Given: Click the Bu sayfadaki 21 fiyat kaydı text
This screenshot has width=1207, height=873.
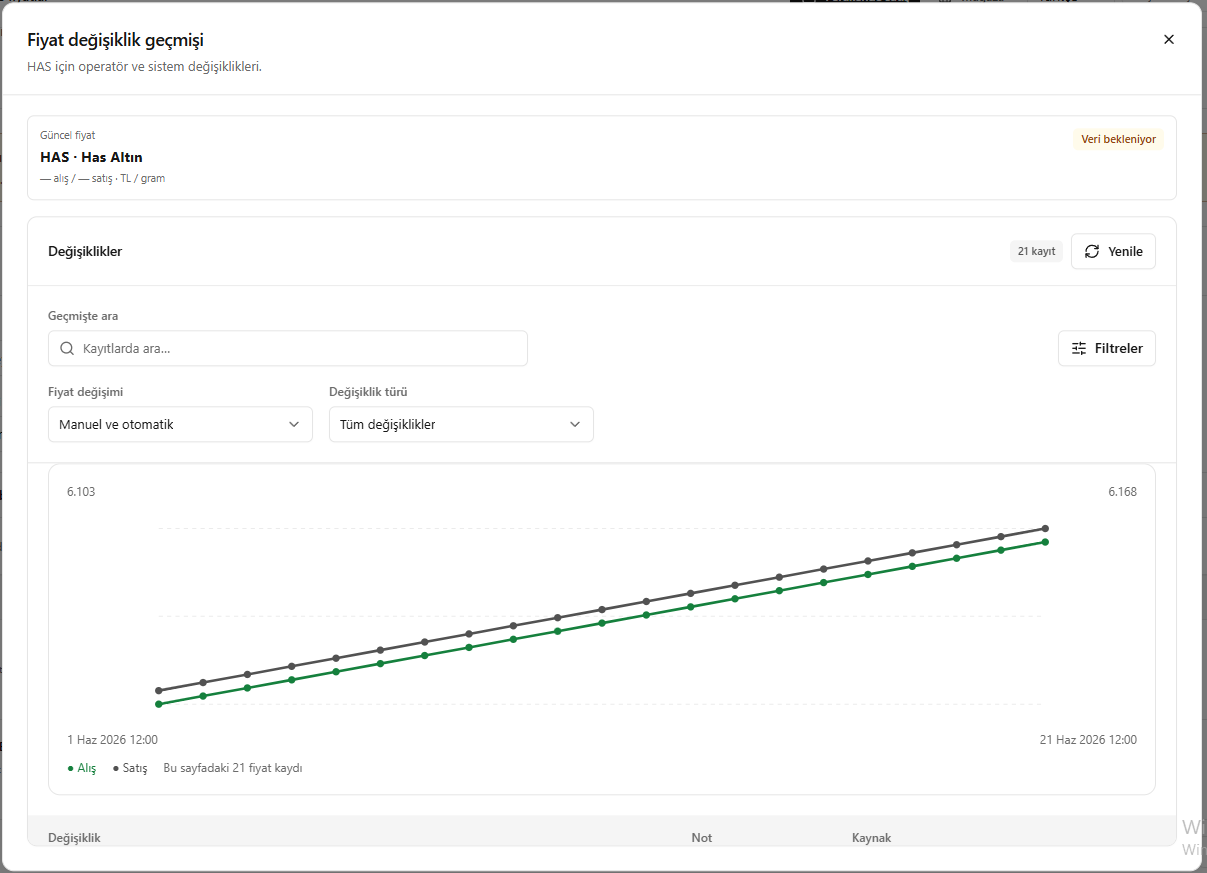Looking at the screenshot, I should point(233,768).
